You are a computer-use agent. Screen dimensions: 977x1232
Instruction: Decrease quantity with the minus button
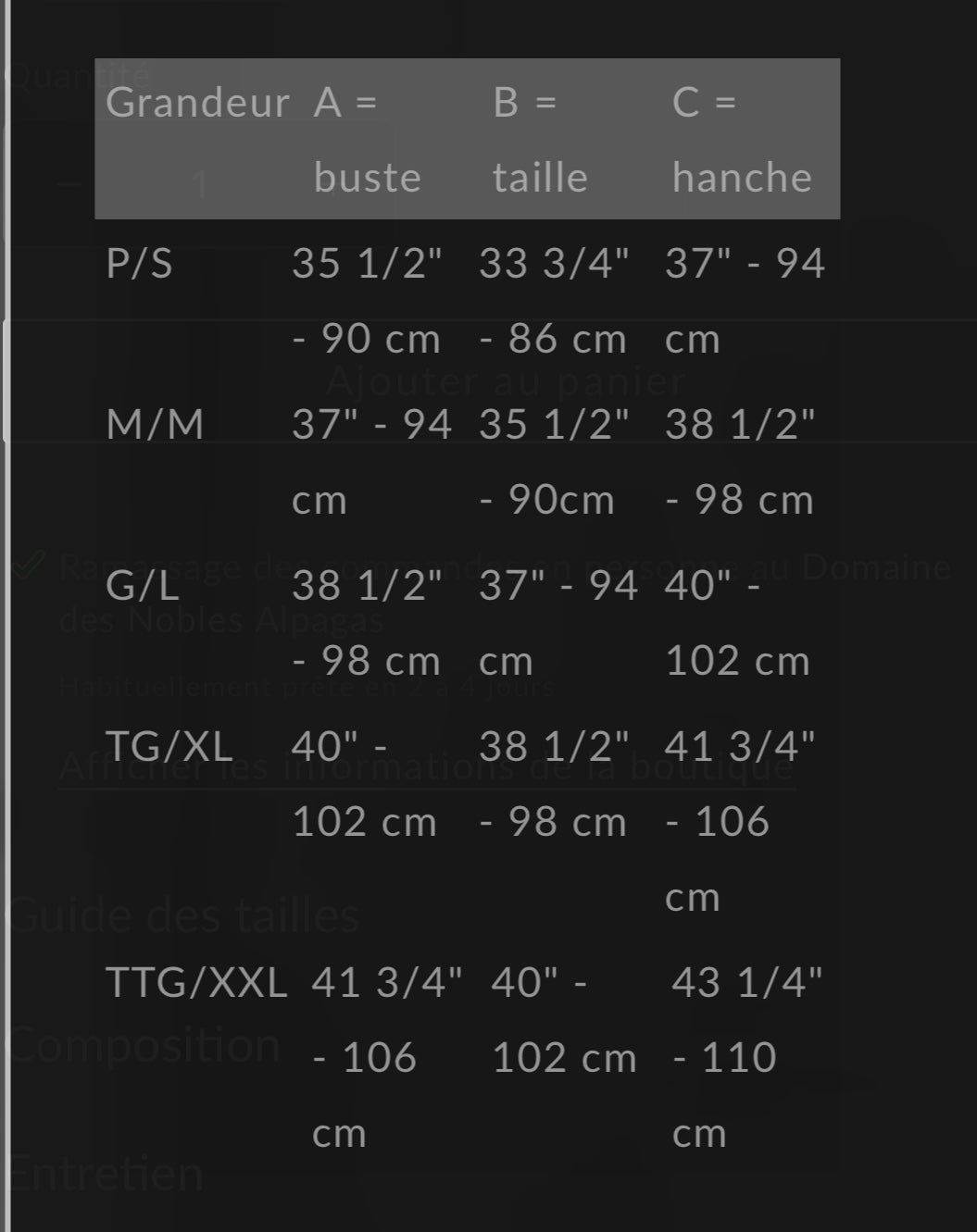coord(69,183)
